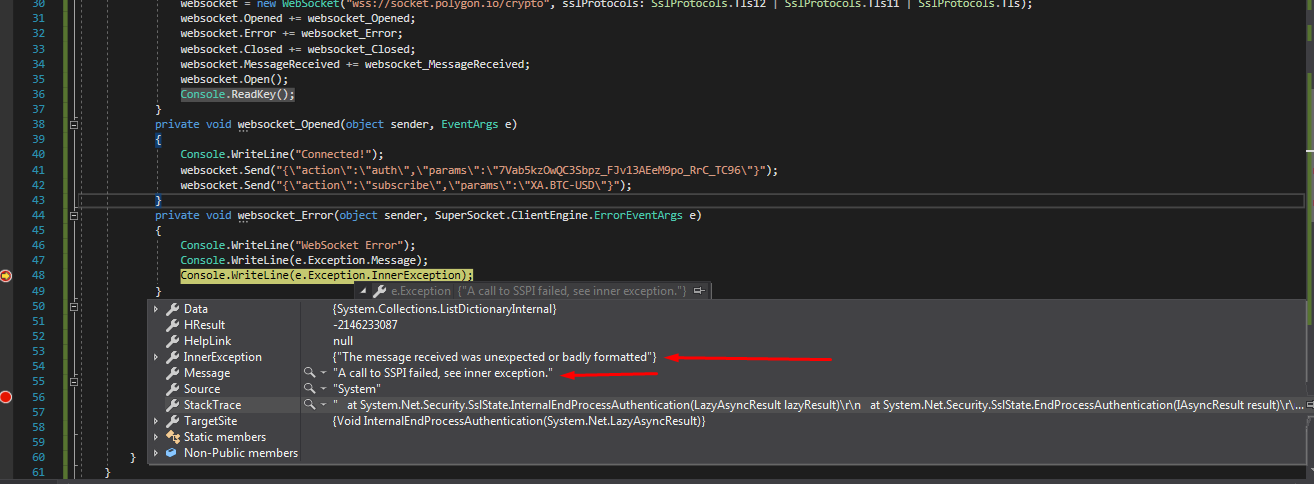Click the wrench icon beside Data property
Image resolution: width=1314 pixels, height=484 pixels.
[x=172, y=309]
